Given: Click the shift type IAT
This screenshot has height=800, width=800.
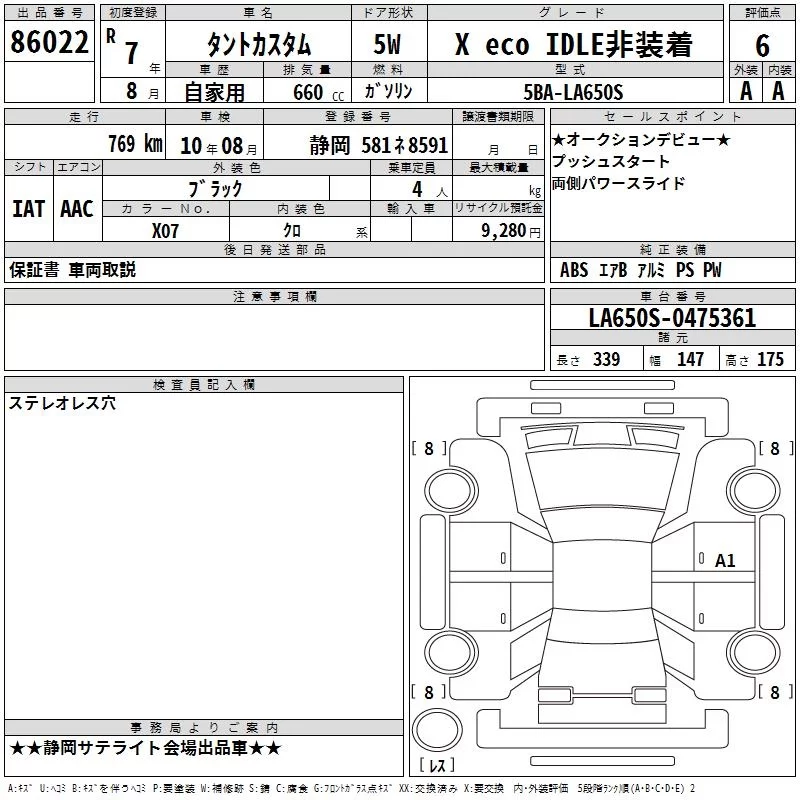Looking at the screenshot, I should tap(28, 209).
